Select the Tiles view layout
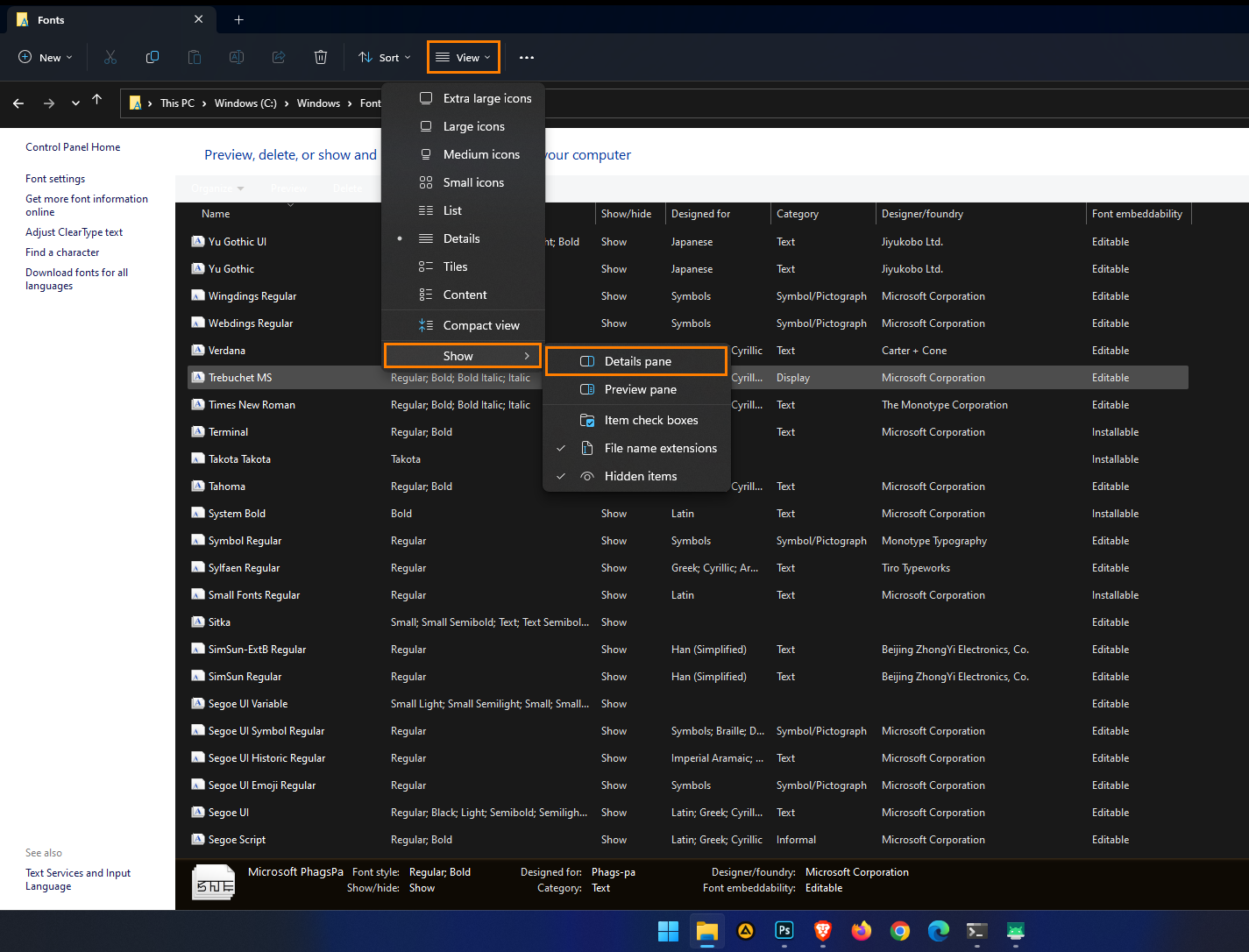1249x952 pixels. coord(464,266)
